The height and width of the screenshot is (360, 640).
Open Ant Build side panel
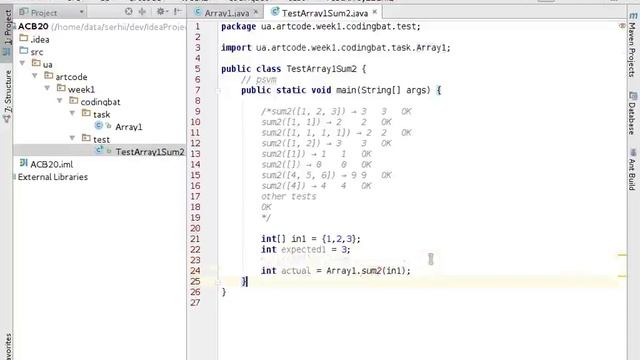[632, 169]
